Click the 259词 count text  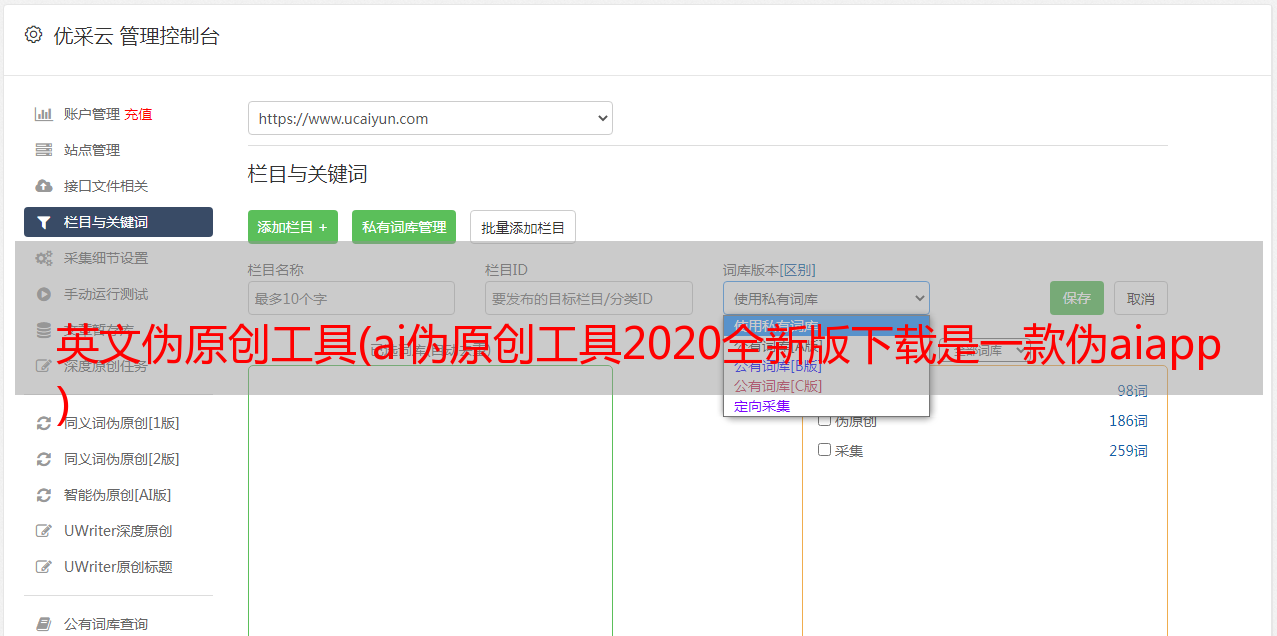(x=1128, y=451)
